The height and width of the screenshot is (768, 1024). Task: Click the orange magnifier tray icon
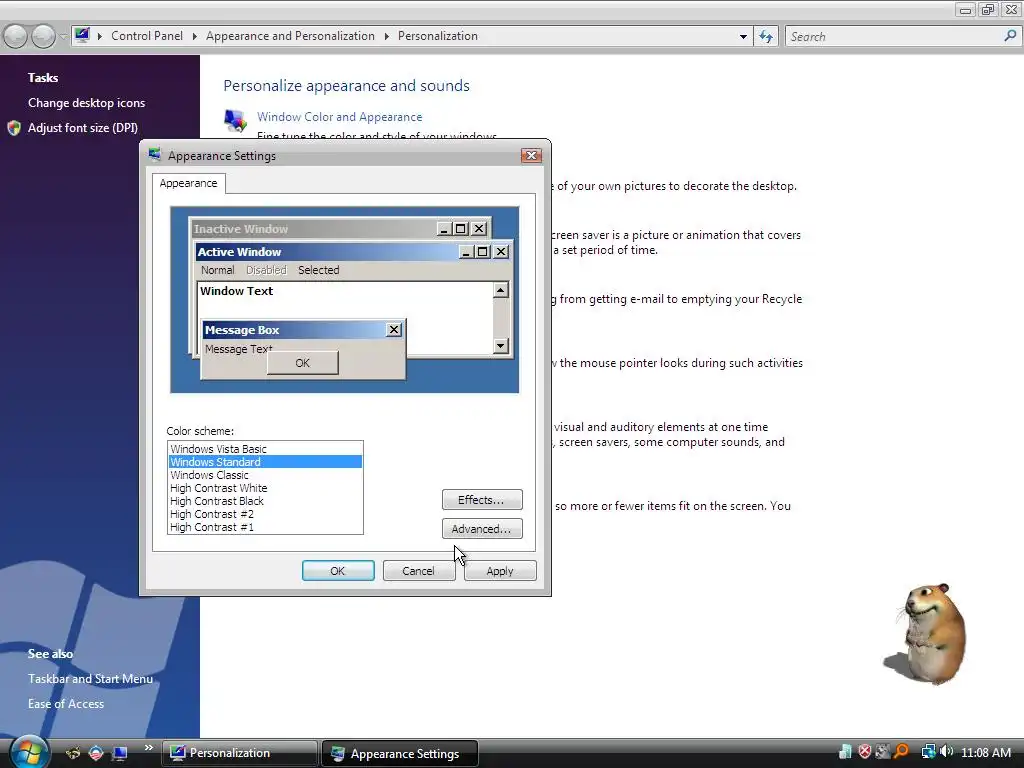902,752
